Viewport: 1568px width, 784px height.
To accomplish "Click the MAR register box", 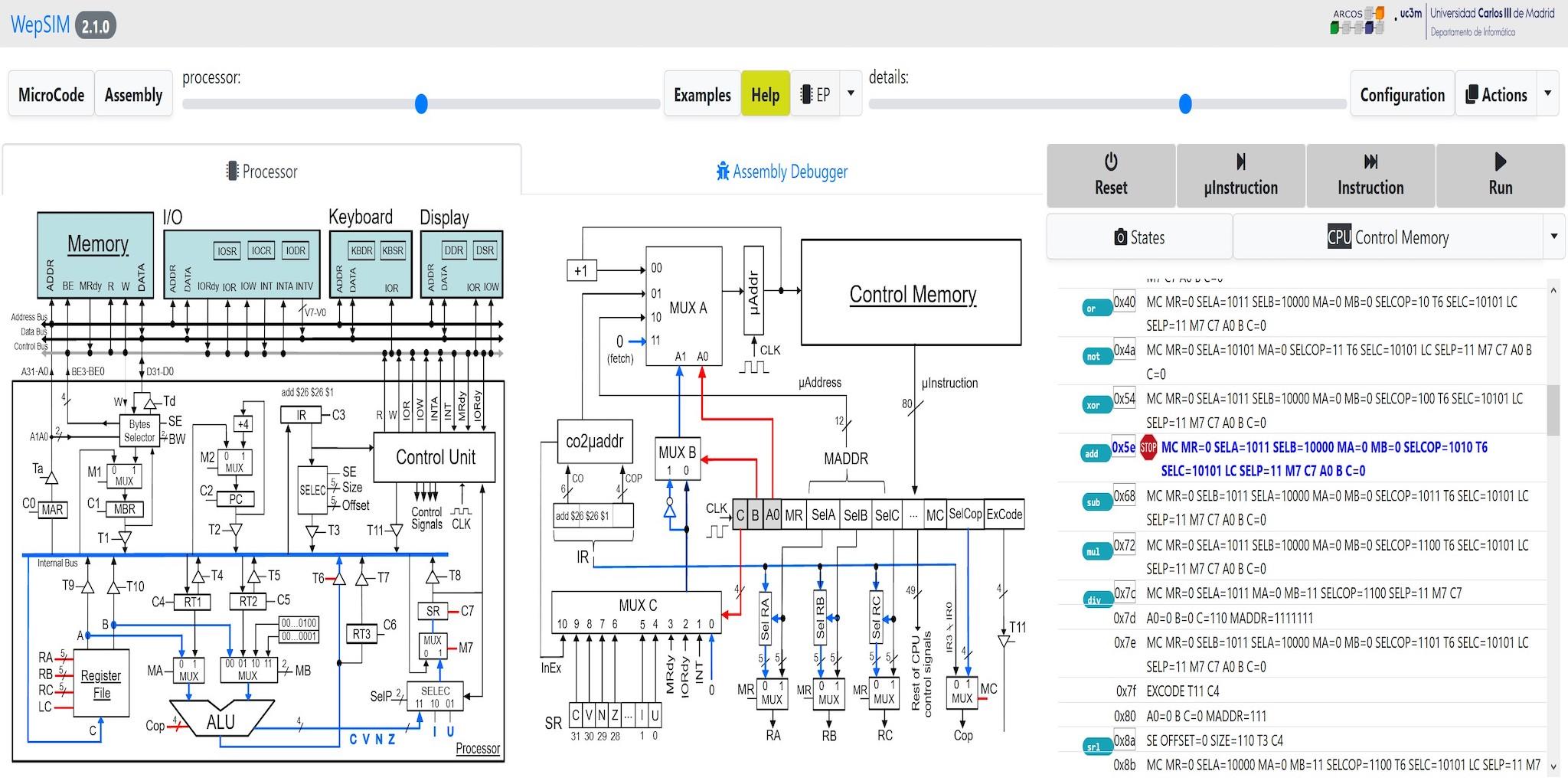I will click(53, 509).
